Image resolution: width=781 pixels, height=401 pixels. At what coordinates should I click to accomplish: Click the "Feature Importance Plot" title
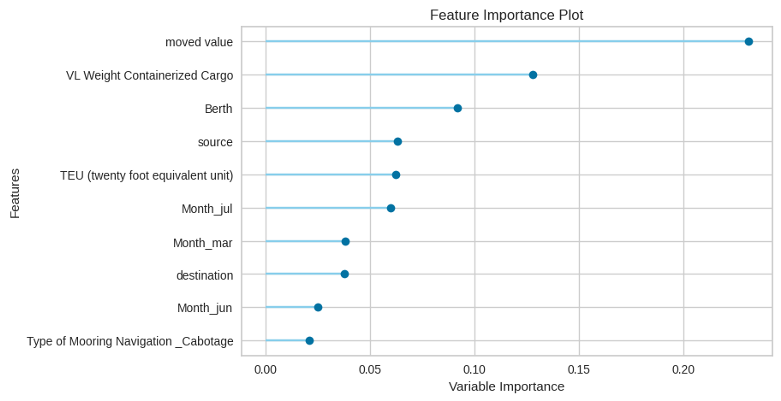(506, 16)
